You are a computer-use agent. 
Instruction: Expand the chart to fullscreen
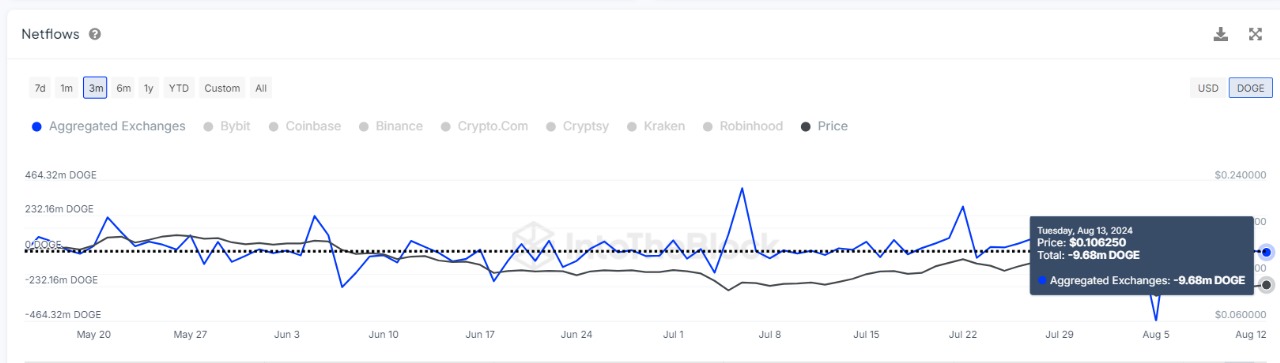click(1255, 34)
